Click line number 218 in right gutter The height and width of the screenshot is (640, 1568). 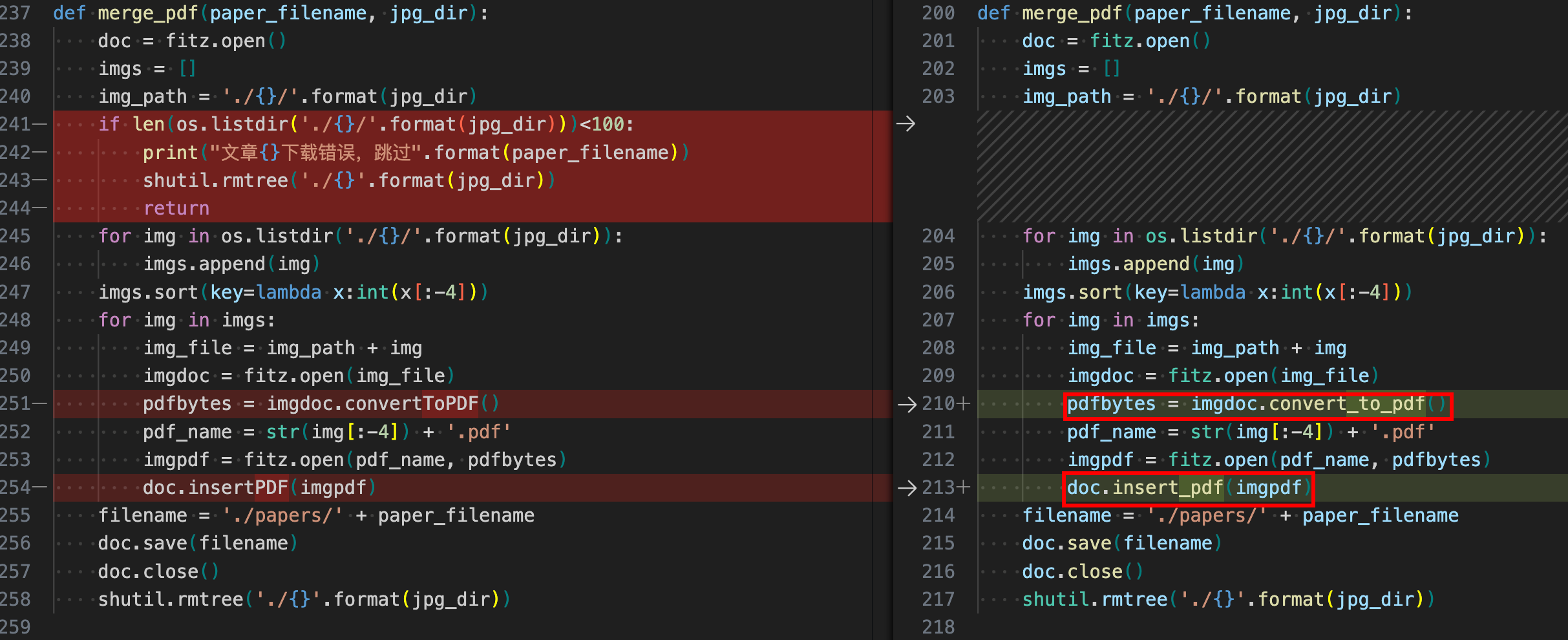(x=938, y=627)
